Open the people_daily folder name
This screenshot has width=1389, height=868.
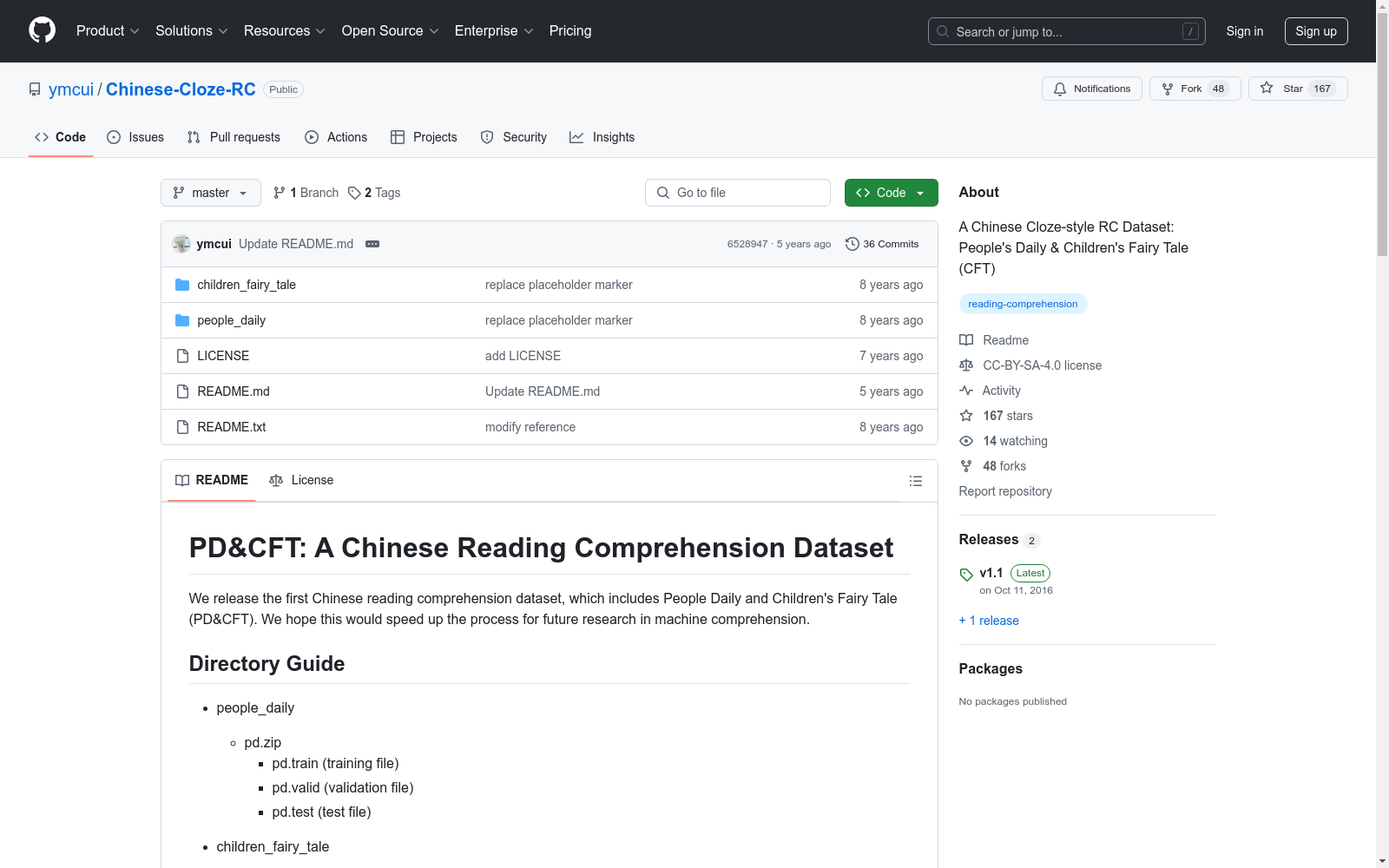tap(231, 320)
